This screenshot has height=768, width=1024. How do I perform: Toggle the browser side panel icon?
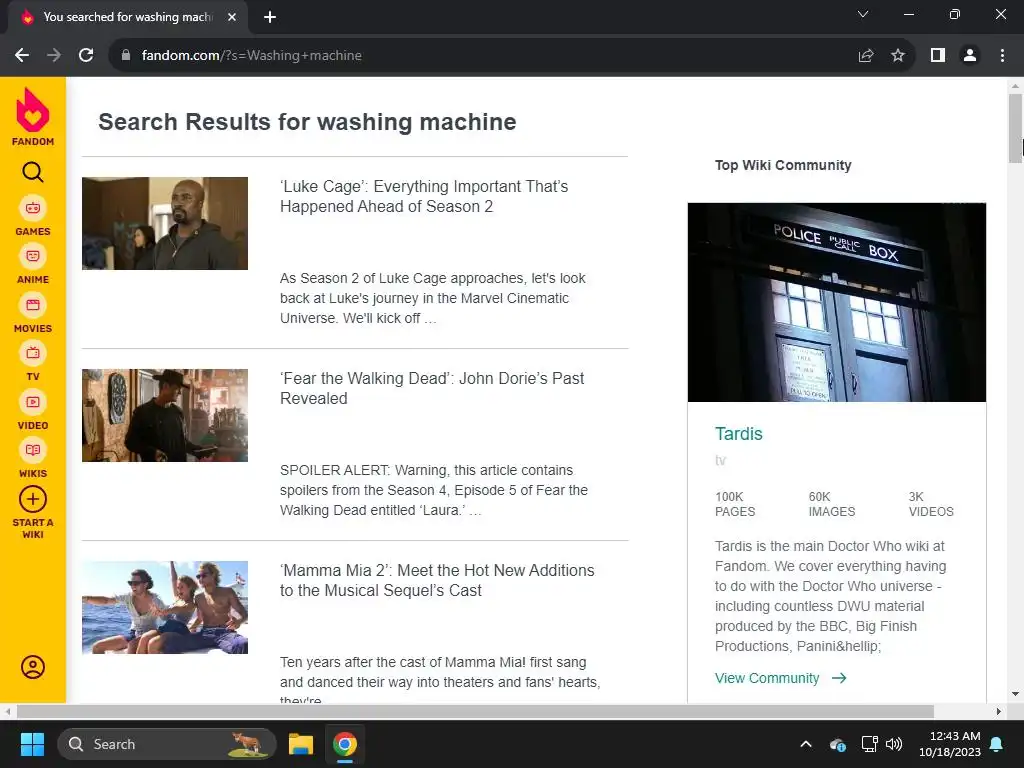coord(938,56)
